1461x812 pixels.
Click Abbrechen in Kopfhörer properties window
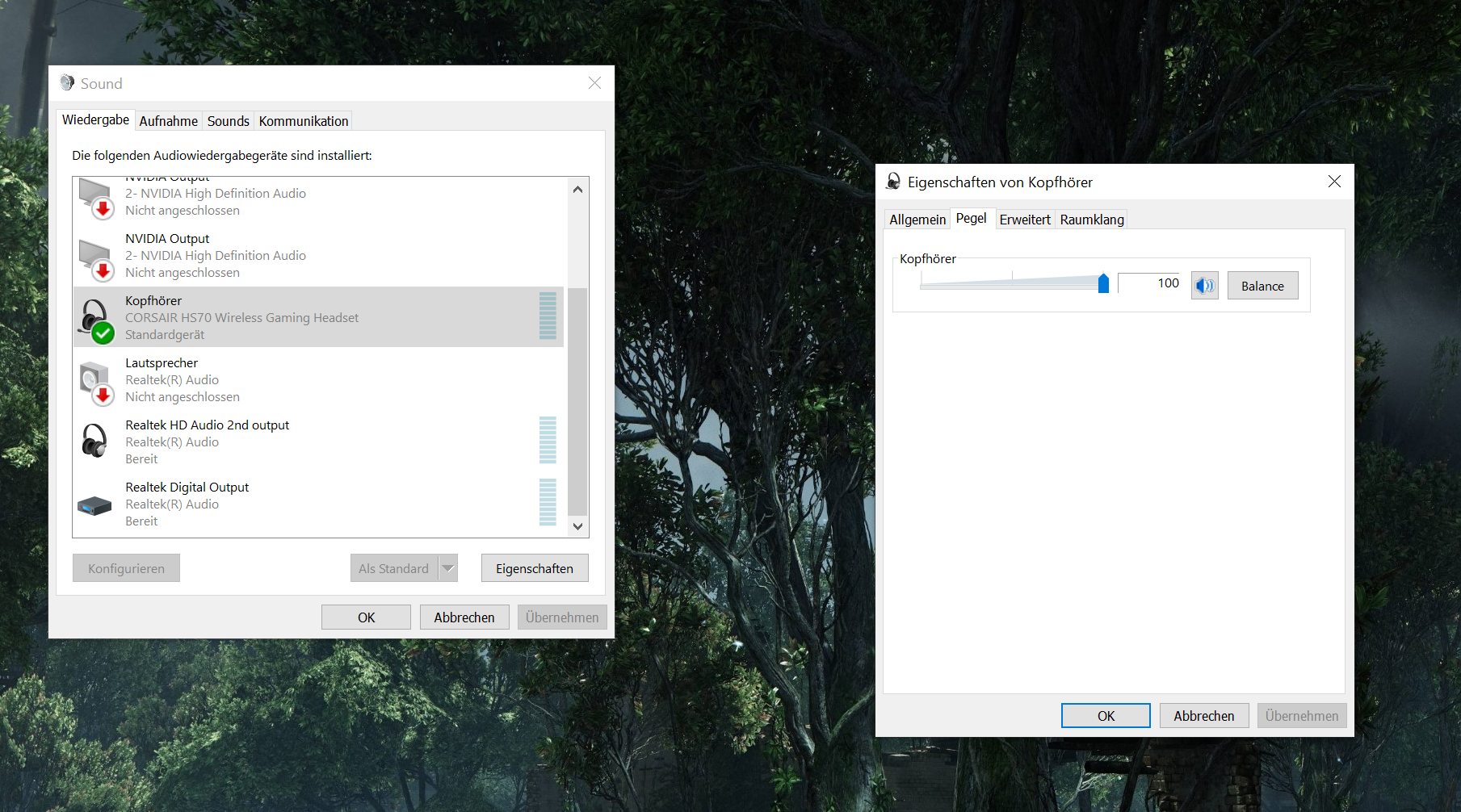1203,716
